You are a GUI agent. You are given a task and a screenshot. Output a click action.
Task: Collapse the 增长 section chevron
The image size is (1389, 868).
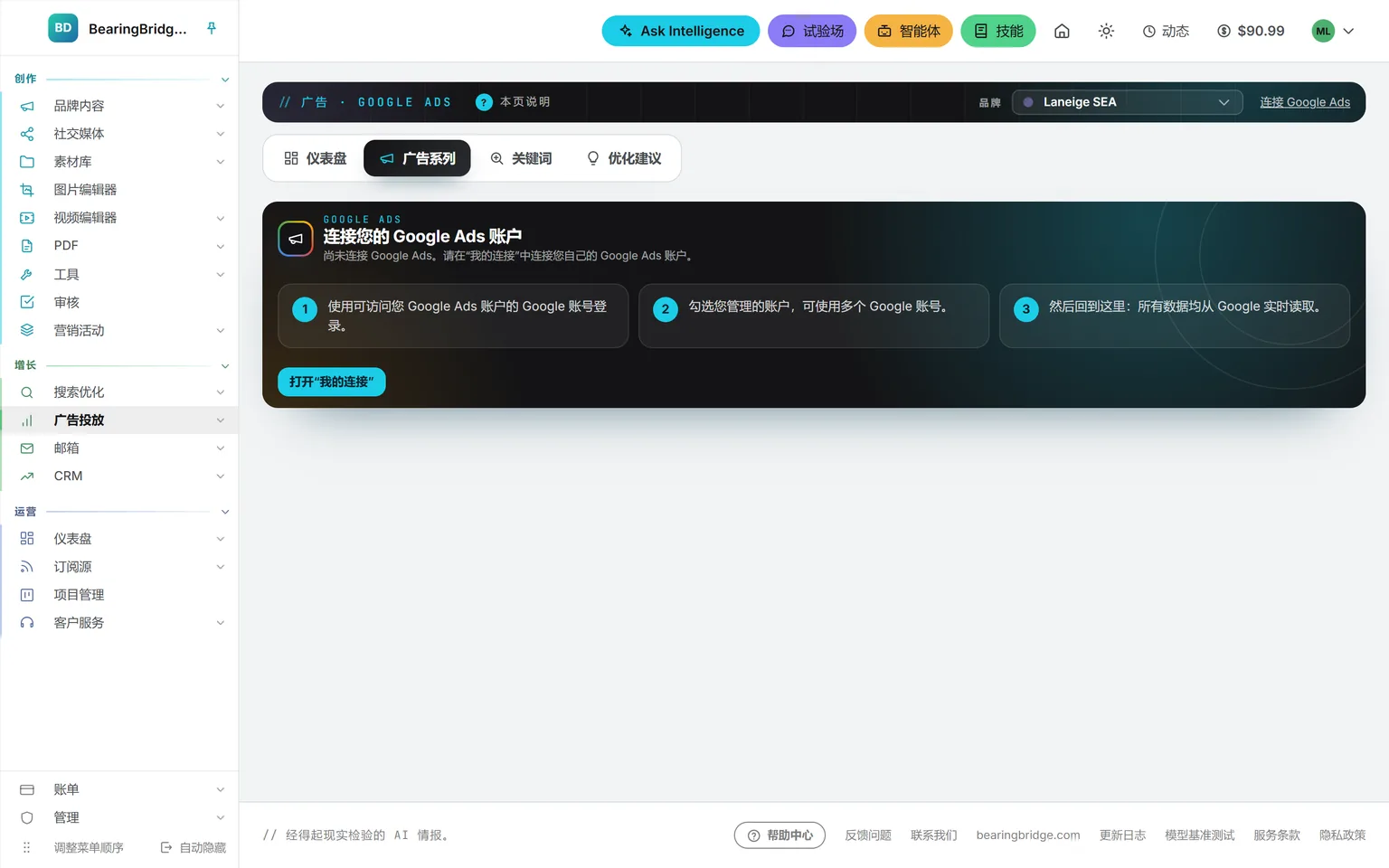click(x=225, y=366)
